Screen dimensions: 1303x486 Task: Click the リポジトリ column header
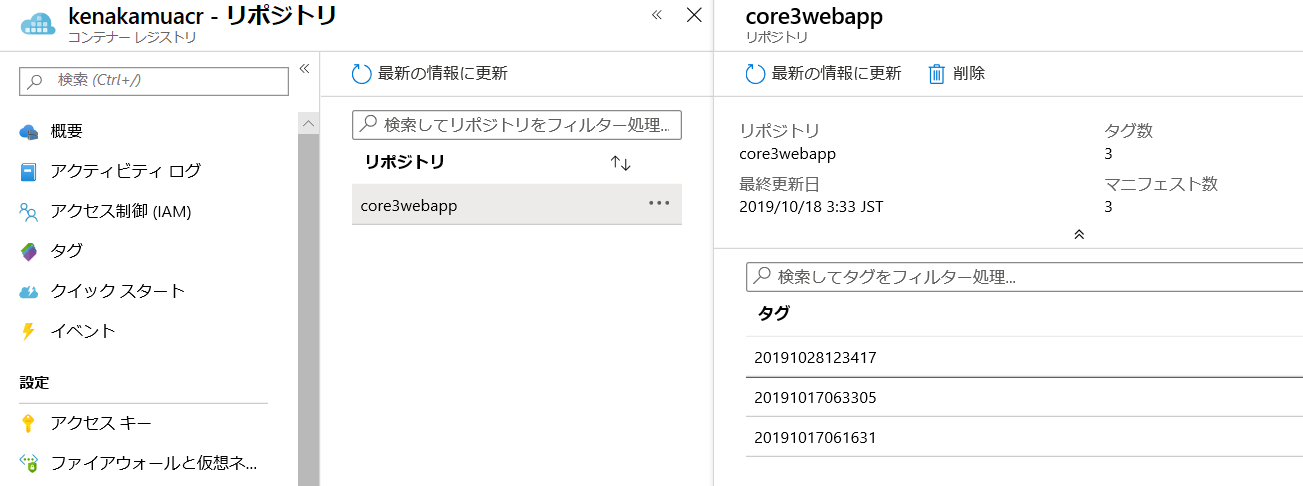tap(404, 162)
